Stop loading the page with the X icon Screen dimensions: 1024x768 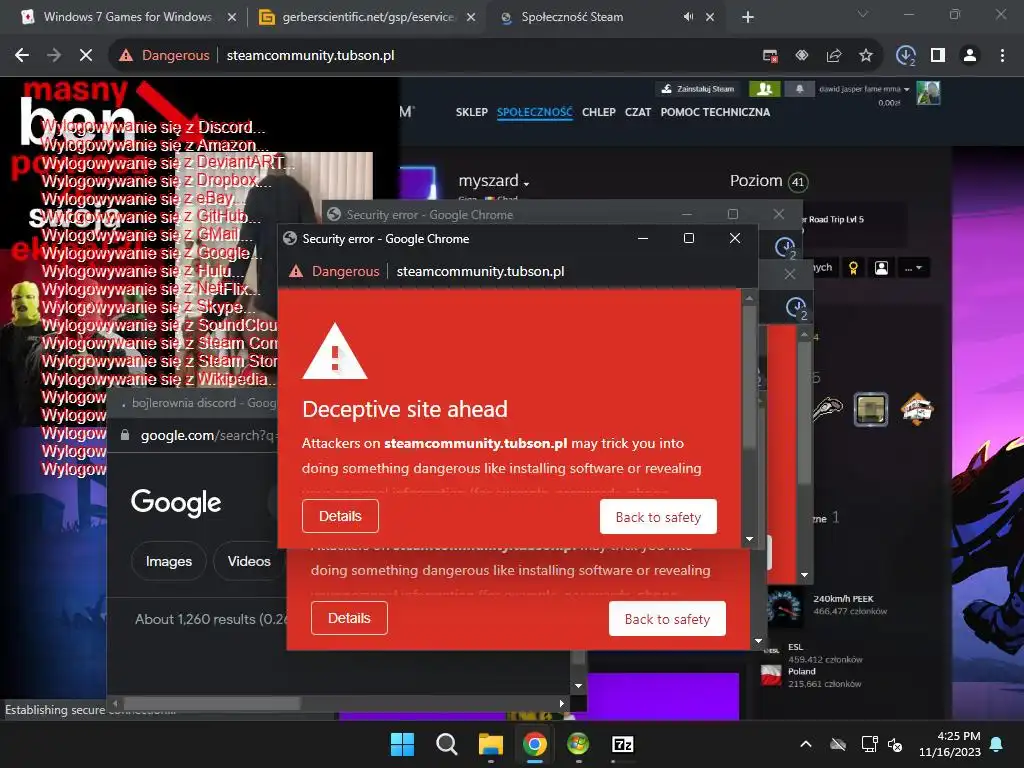click(x=86, y=56)
